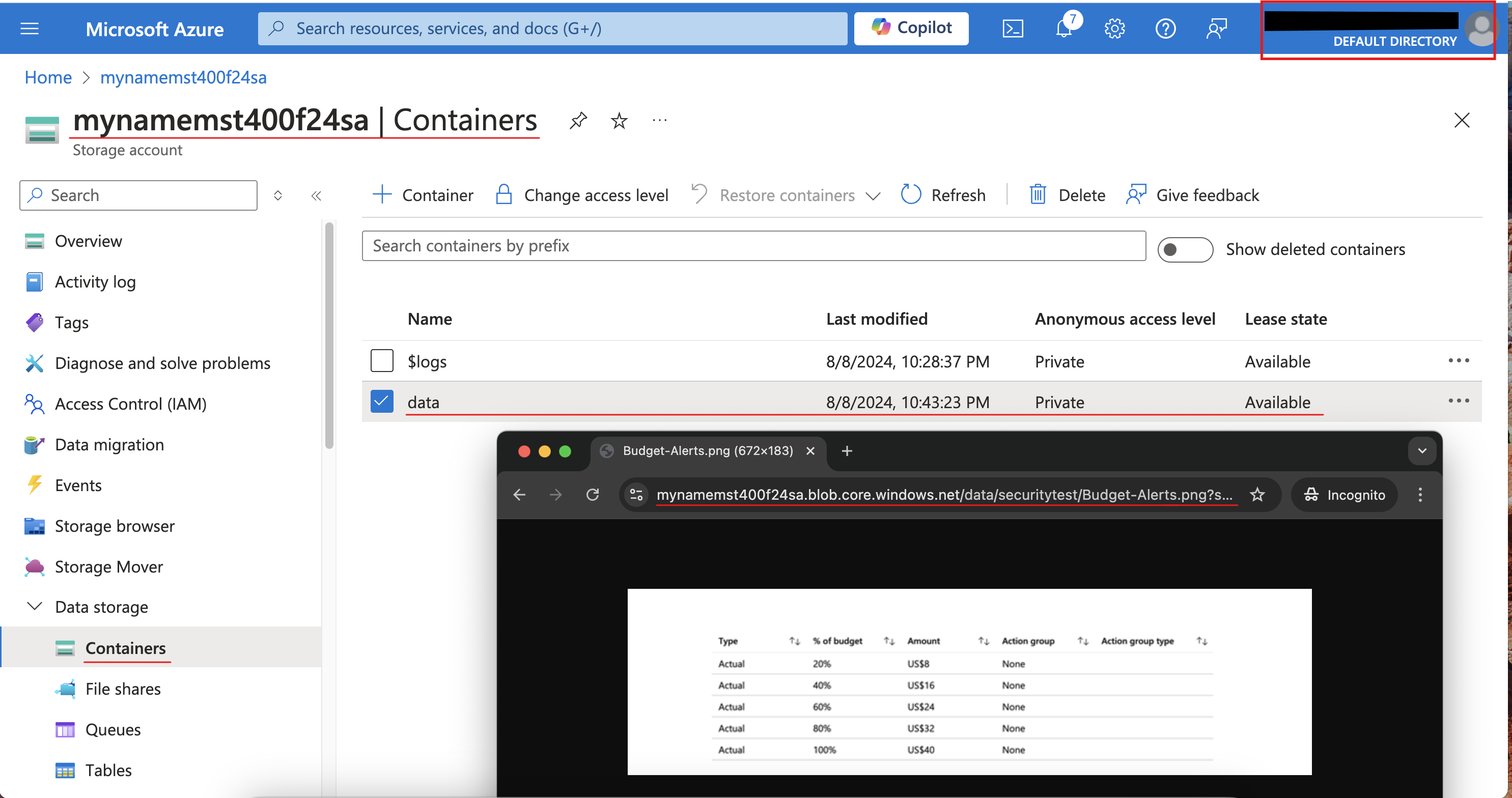Close the Budget-Alerts.png browser tab

tap(810, 450)
